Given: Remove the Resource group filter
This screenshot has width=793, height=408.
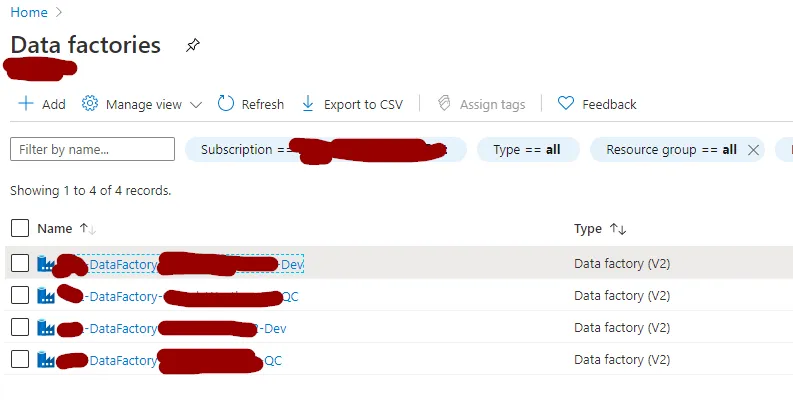Looking at the screenshot, I should click(753, 150).
